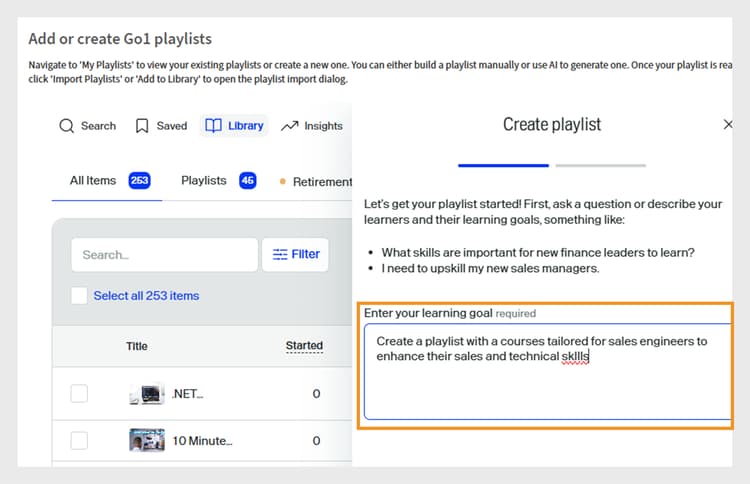Select the All Items tab
The height and width of the screenshot is (484, 750).
[107, 181]
